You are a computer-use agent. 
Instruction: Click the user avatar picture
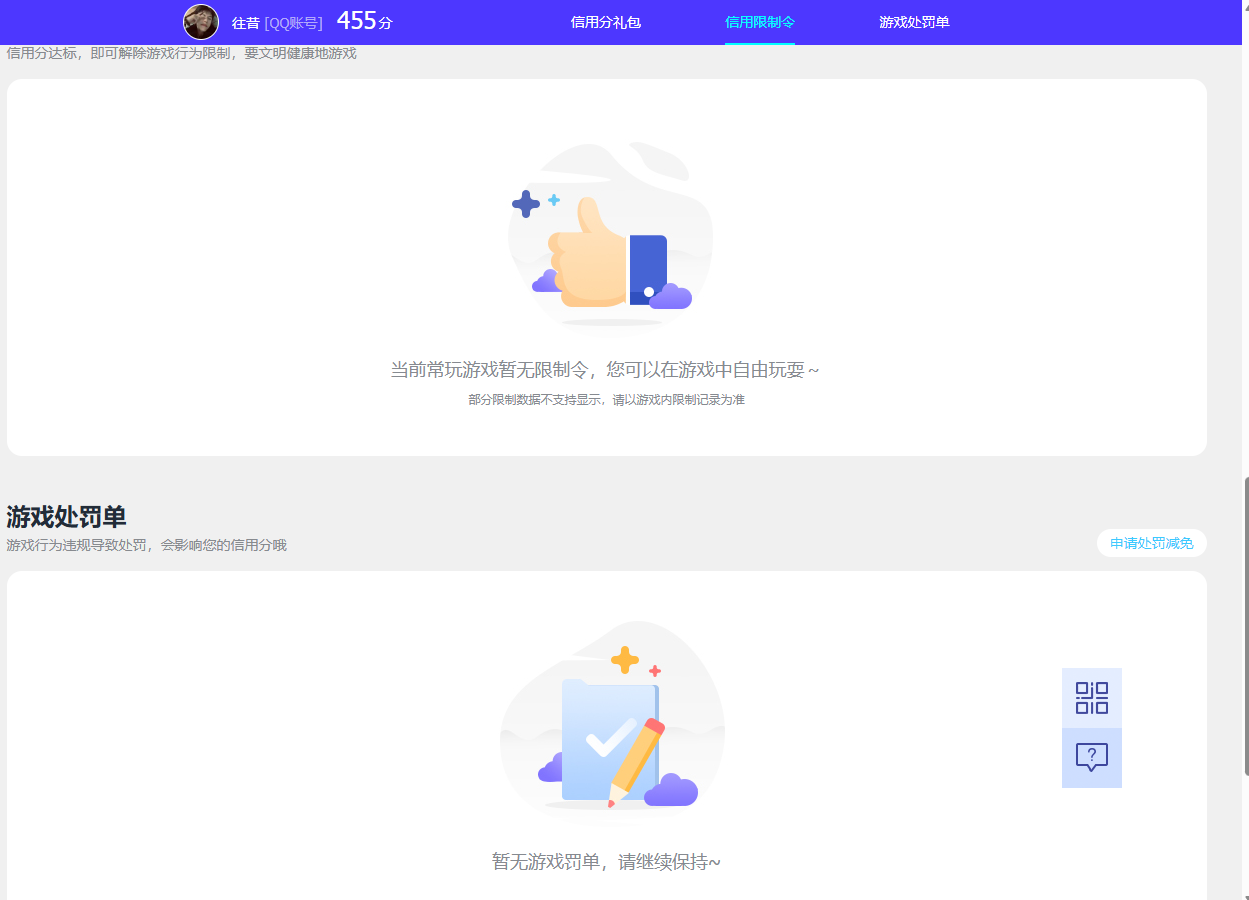(201, 22)
